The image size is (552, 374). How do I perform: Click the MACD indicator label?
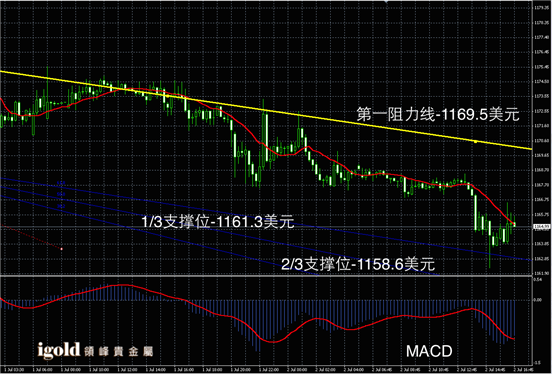(x=429, y=351)
